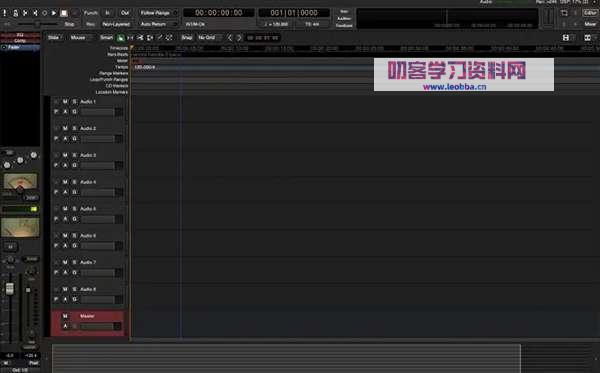Click the session summary overview bar

click(286, 358)
